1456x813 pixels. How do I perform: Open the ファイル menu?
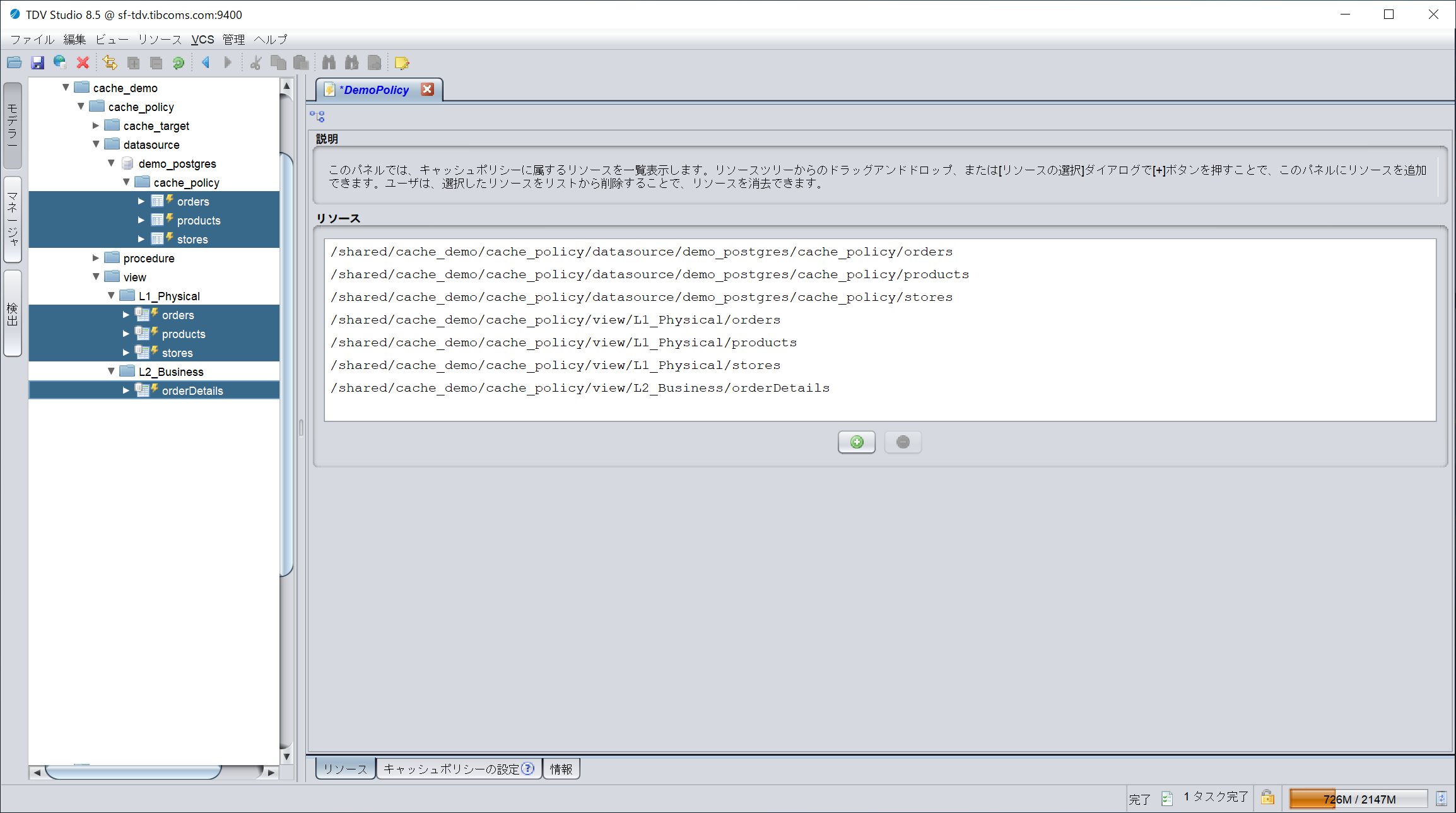pyautogui.click(x=32, y=39)
